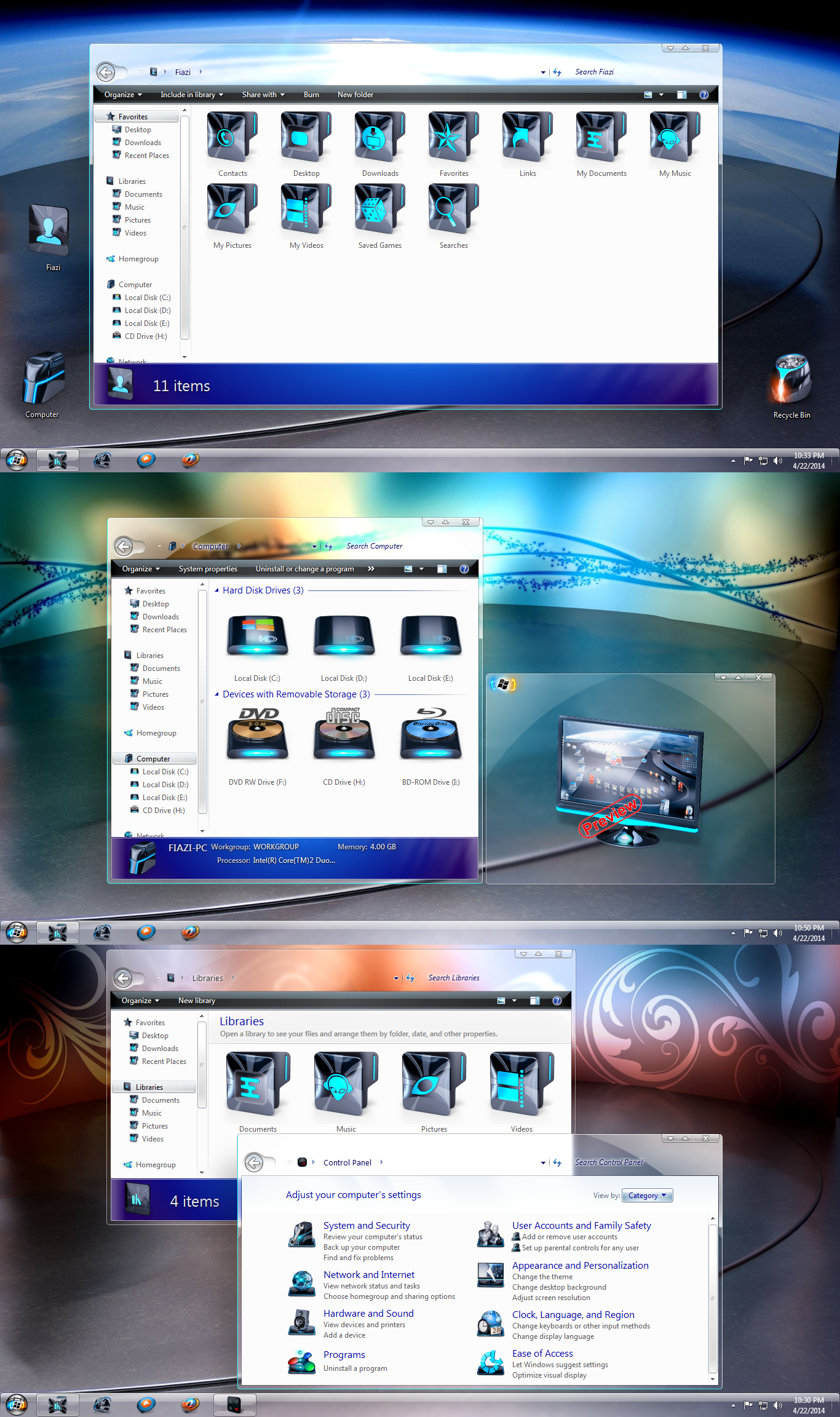Toggle preview pane in Fiazi window toolbar
The width and height of the screenshot is (840, 1417).
681,95
